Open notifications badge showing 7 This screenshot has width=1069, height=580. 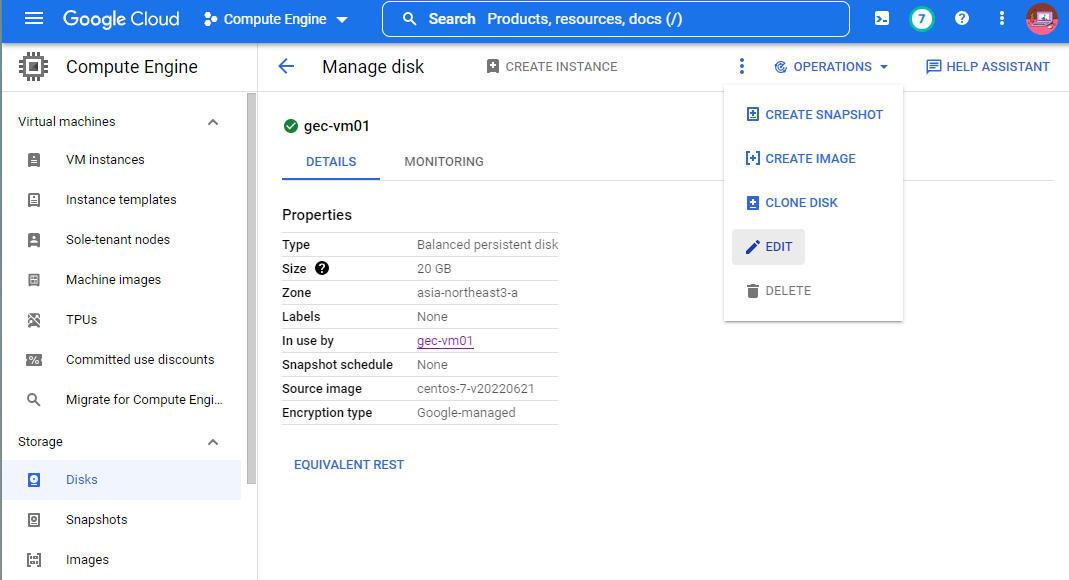click(921, 18)
